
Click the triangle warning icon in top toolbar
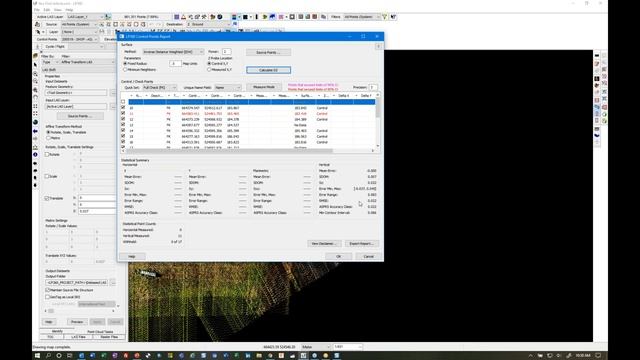(x=183, y=17)
